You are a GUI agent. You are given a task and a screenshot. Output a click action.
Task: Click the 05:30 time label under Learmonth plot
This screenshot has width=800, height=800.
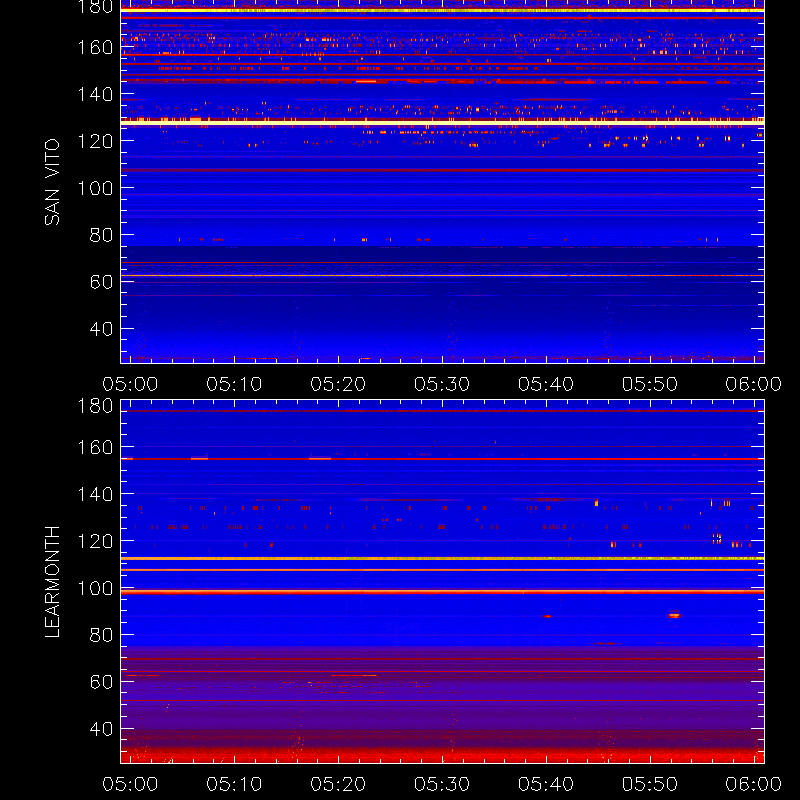[442, 784]
